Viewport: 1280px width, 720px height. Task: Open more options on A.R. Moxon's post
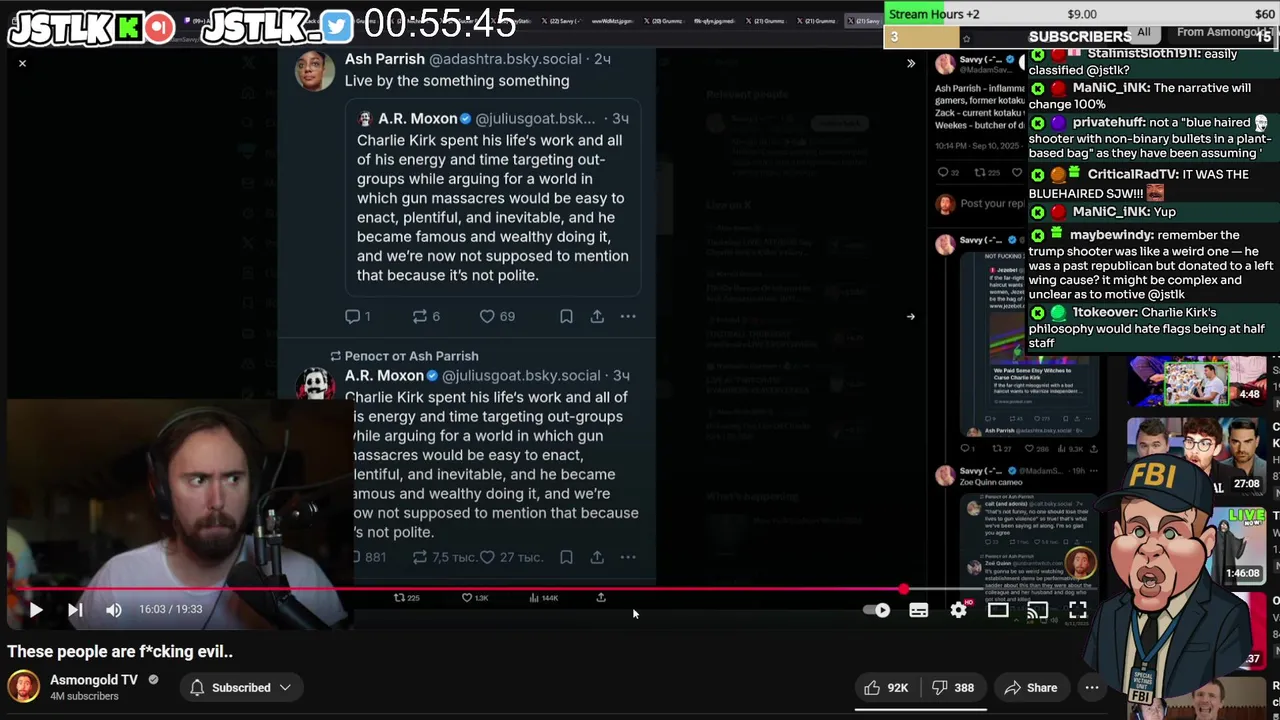[628, 557]
